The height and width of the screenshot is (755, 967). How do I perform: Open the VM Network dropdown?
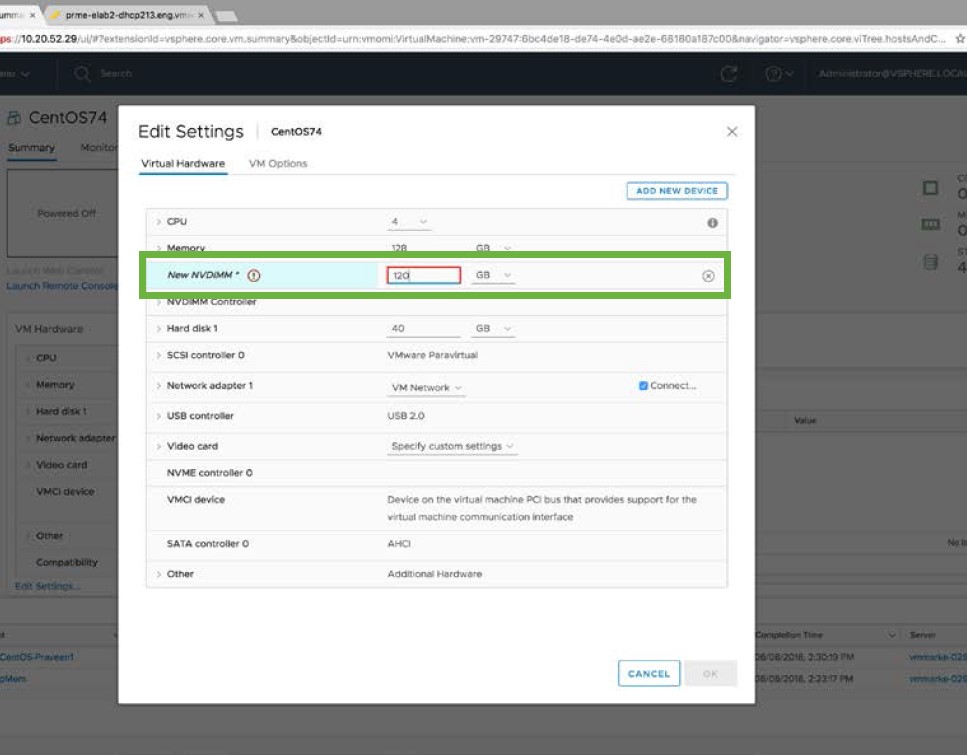tap(426, 388)
